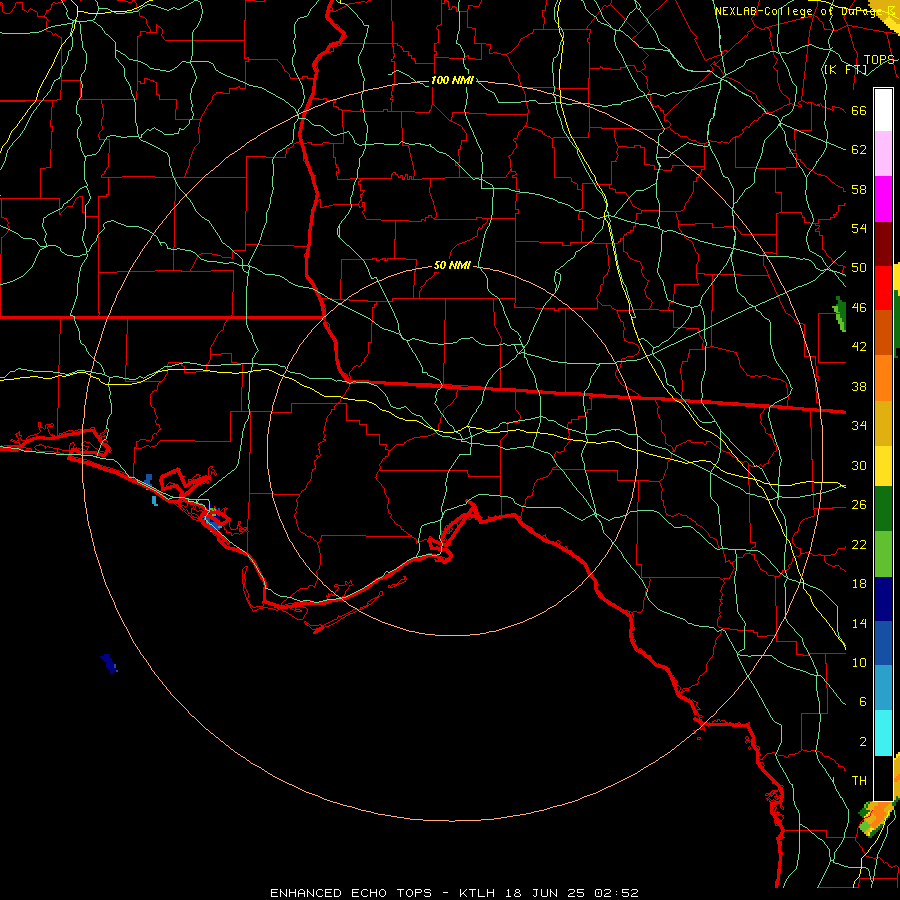This screenshot has height=900, width=900.
Task: Click the bright red legend swatch
Action: pos(883,288)
